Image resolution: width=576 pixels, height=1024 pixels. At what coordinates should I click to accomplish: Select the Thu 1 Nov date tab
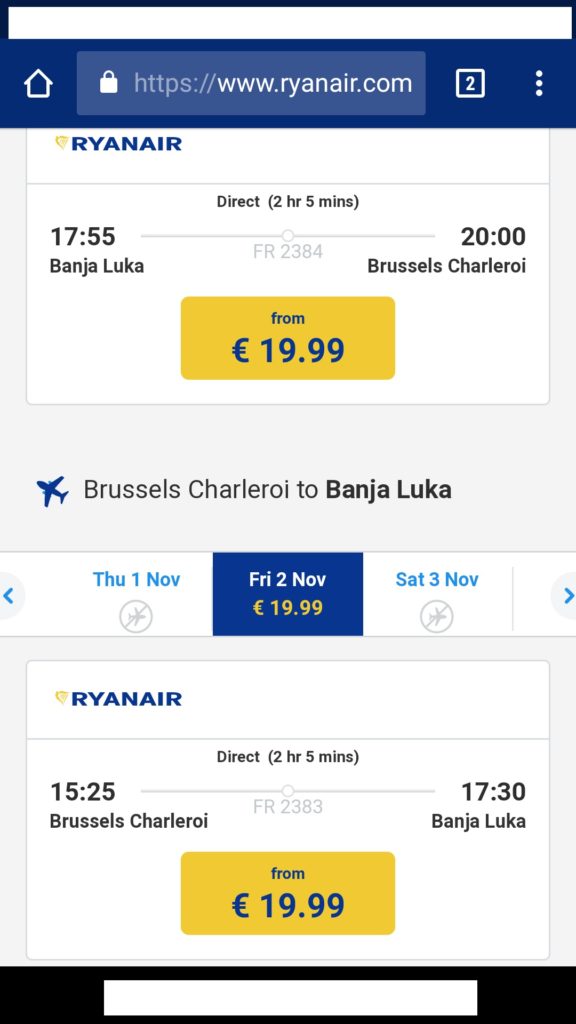tap(136, 594)
